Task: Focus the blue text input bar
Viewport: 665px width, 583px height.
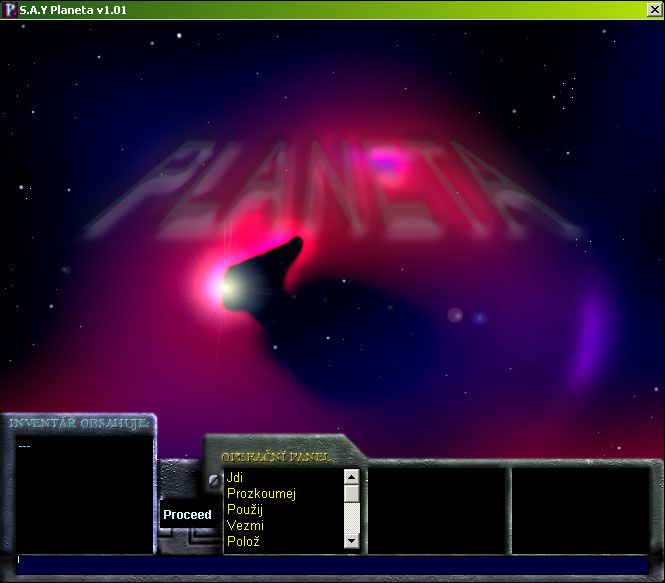Action: pos(332,565)
